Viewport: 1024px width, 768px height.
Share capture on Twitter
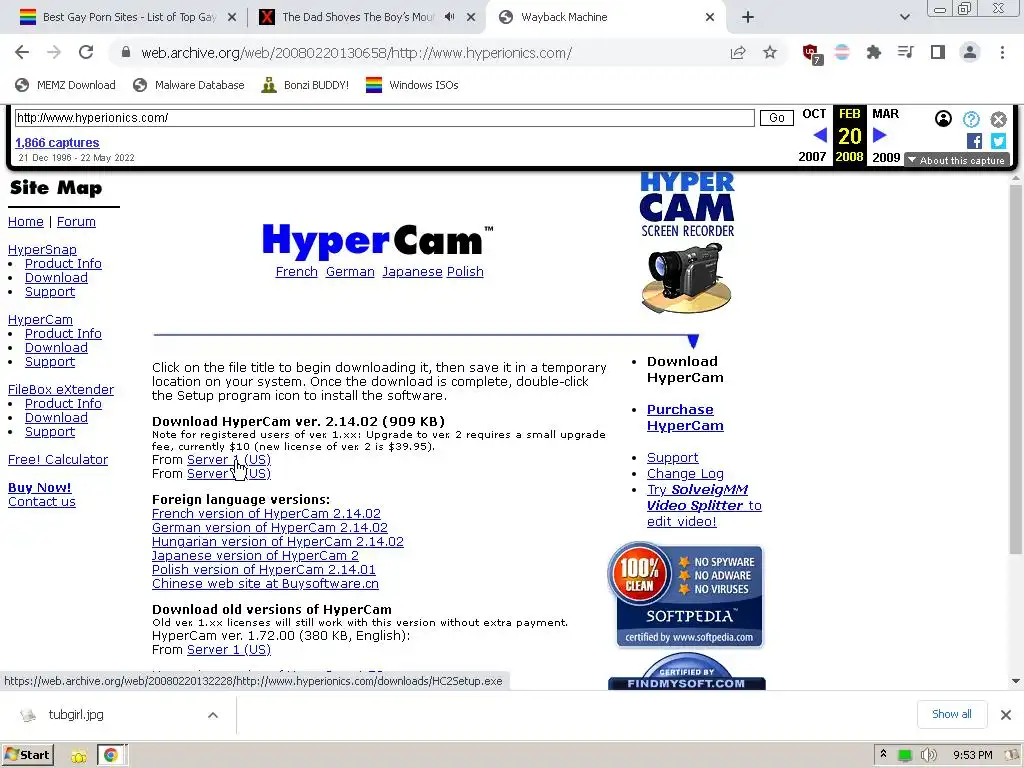pos(998,141)
